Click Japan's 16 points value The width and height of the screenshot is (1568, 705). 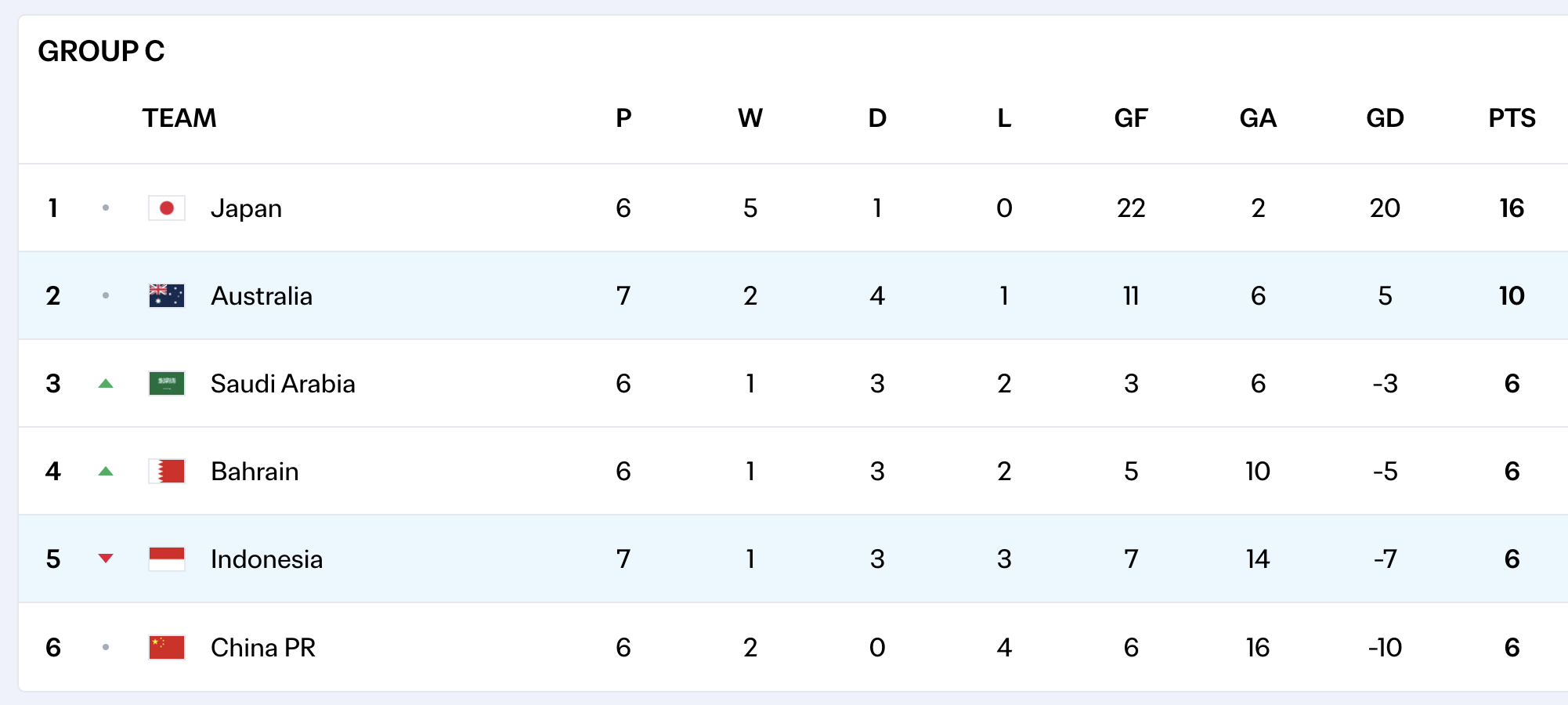point(1512,208)
